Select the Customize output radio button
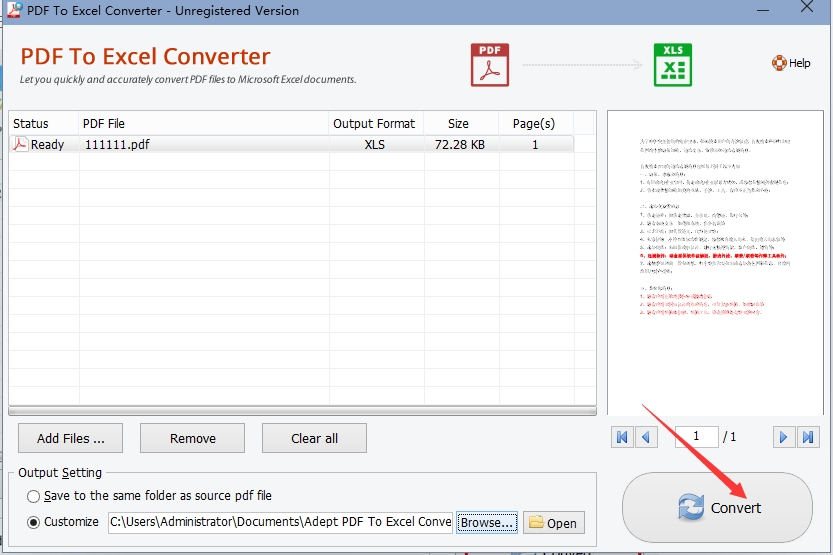The height and width of the screenshot is (555, 833). [33, 522]
